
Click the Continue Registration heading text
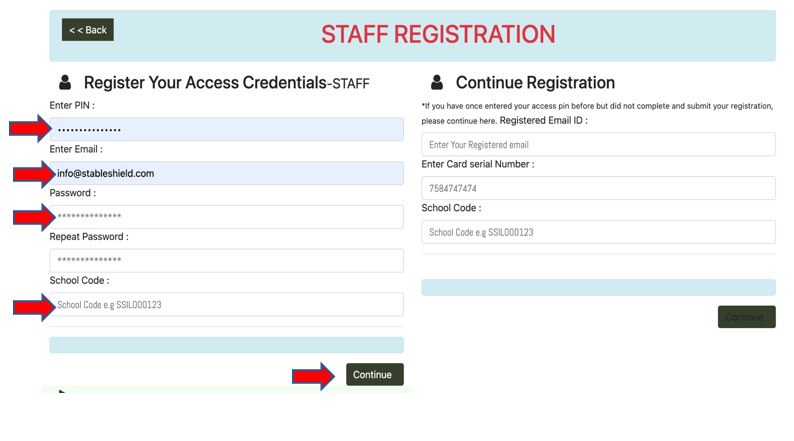point(535,83)
